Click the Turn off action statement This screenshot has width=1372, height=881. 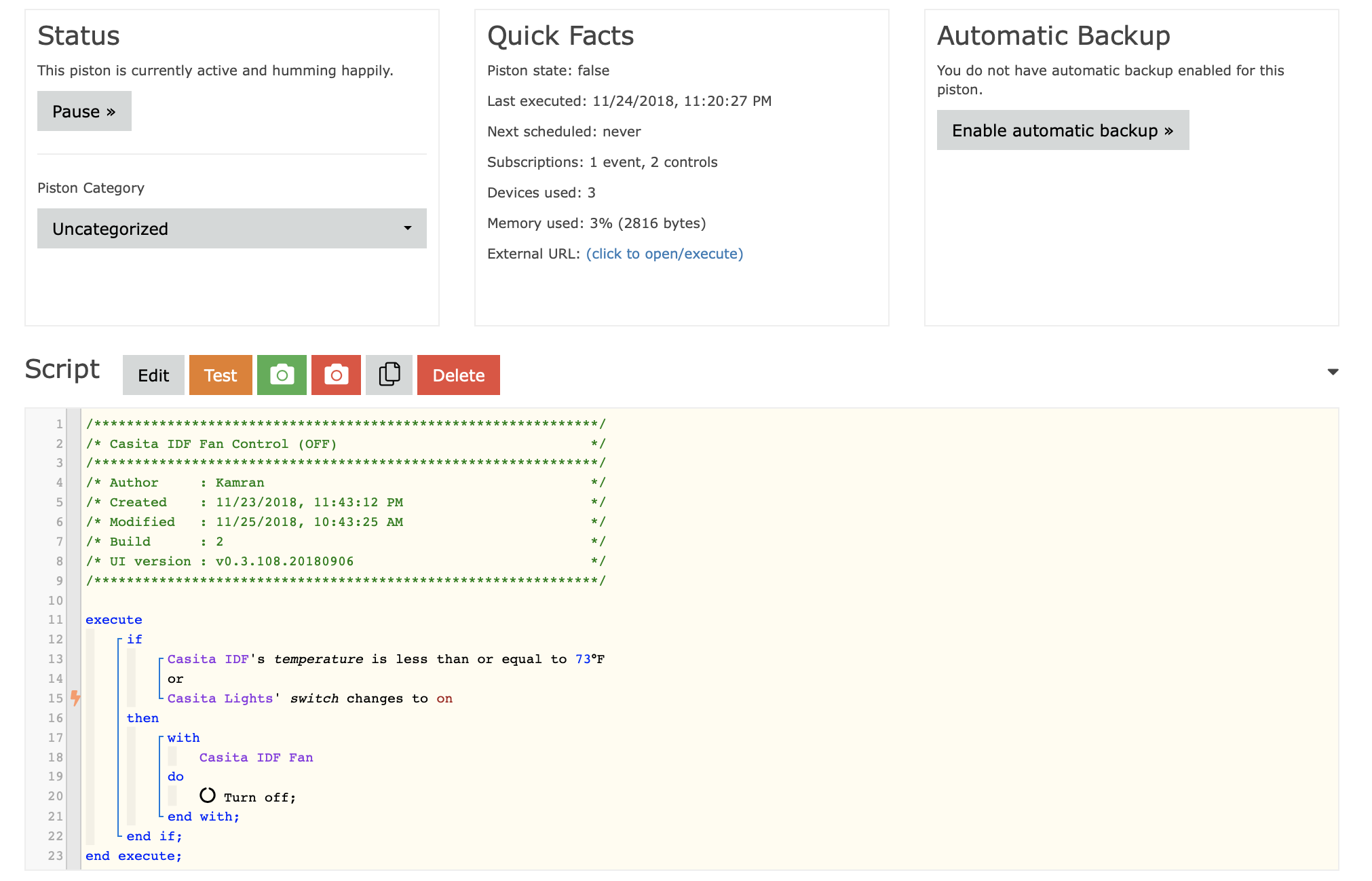point(260,798)
